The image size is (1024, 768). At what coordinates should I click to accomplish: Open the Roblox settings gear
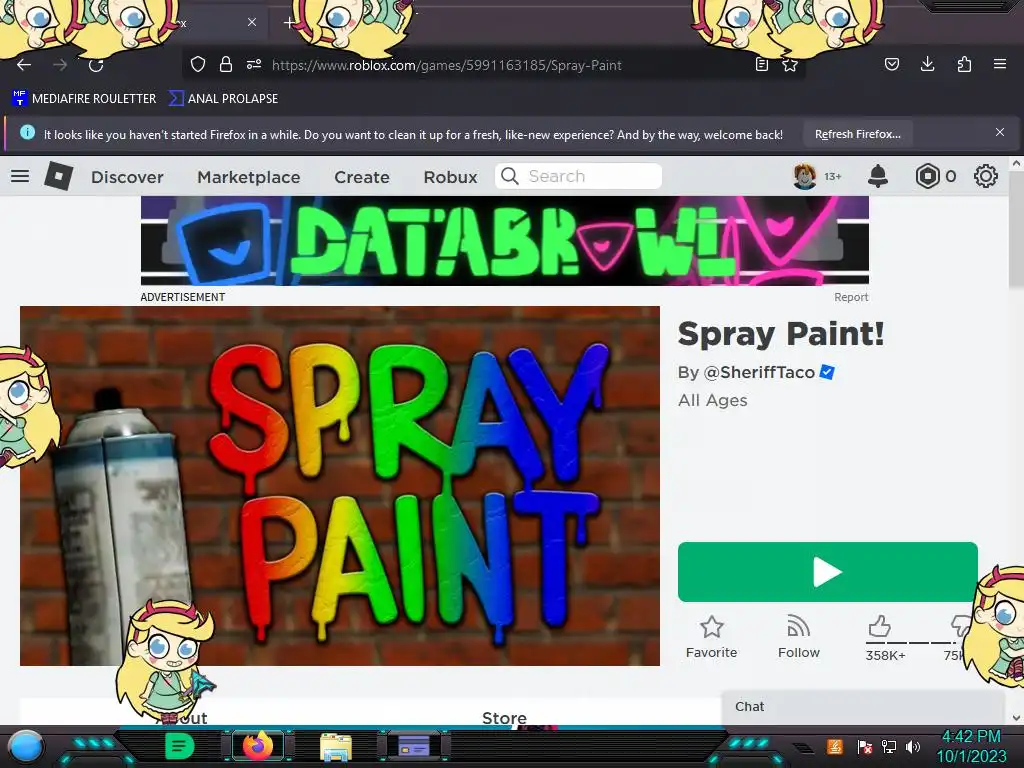point(985,176)
